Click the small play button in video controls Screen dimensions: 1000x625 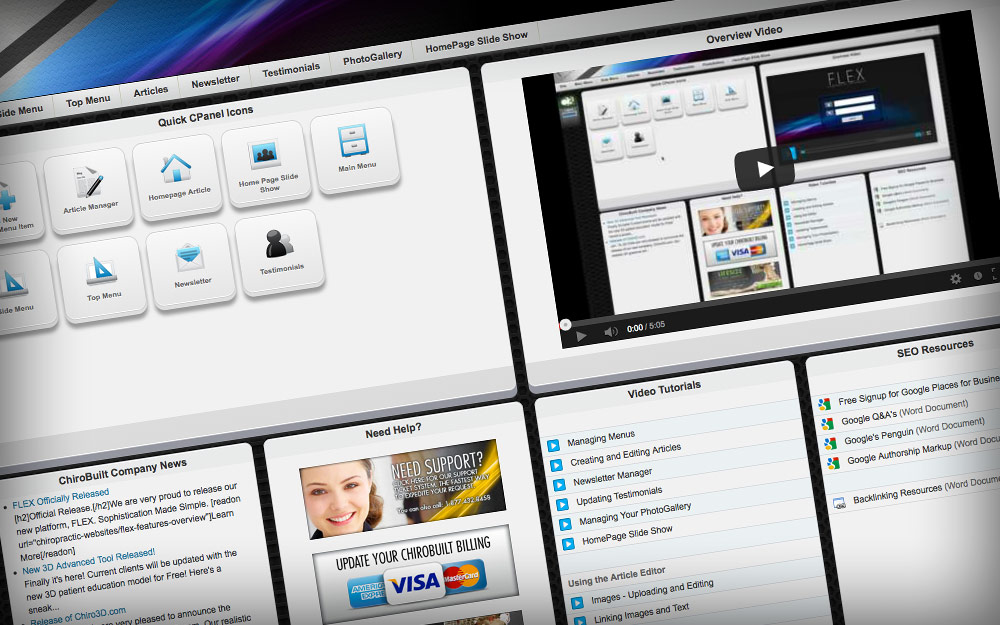pos(581,336)
